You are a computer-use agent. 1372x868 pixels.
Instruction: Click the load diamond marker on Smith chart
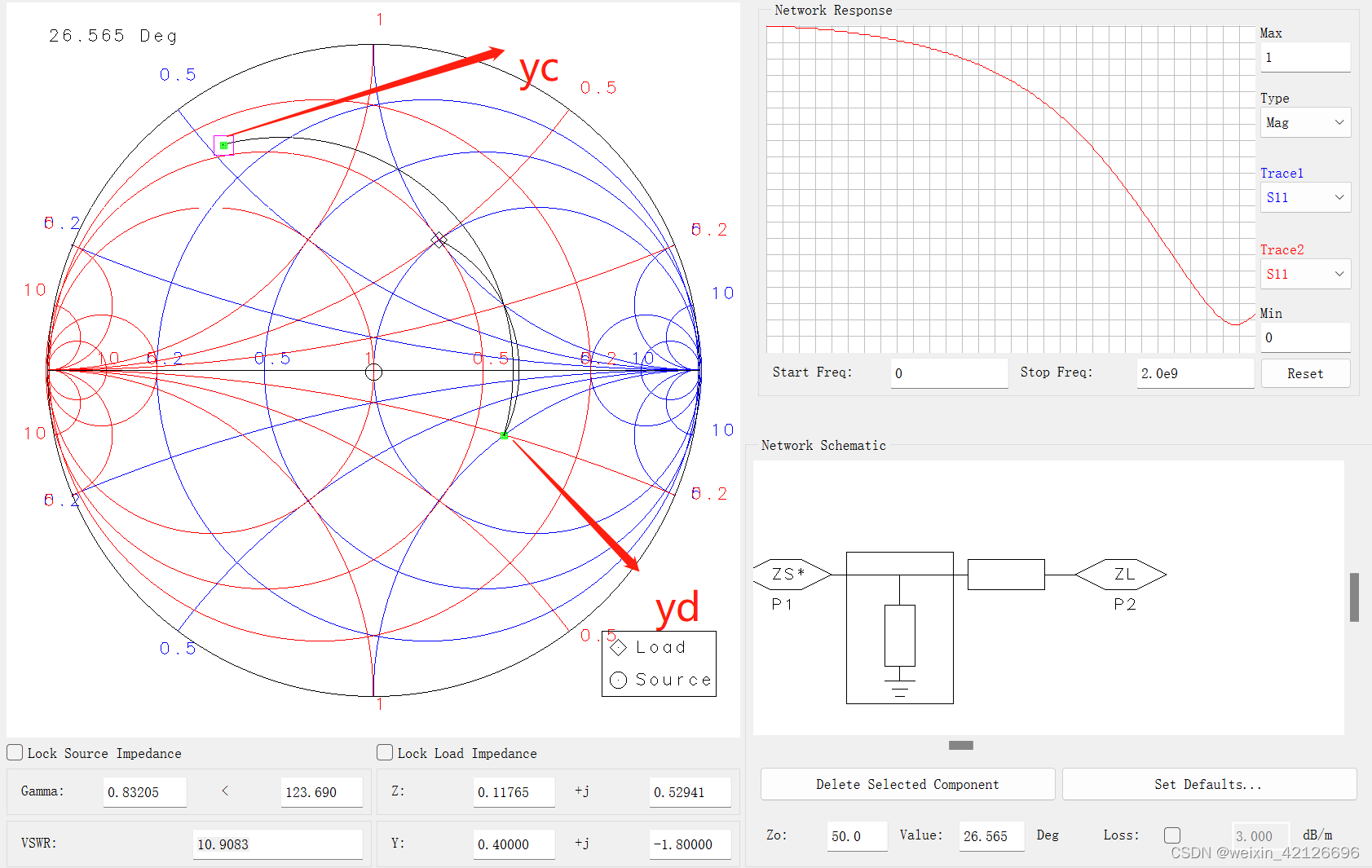point(439,240)
